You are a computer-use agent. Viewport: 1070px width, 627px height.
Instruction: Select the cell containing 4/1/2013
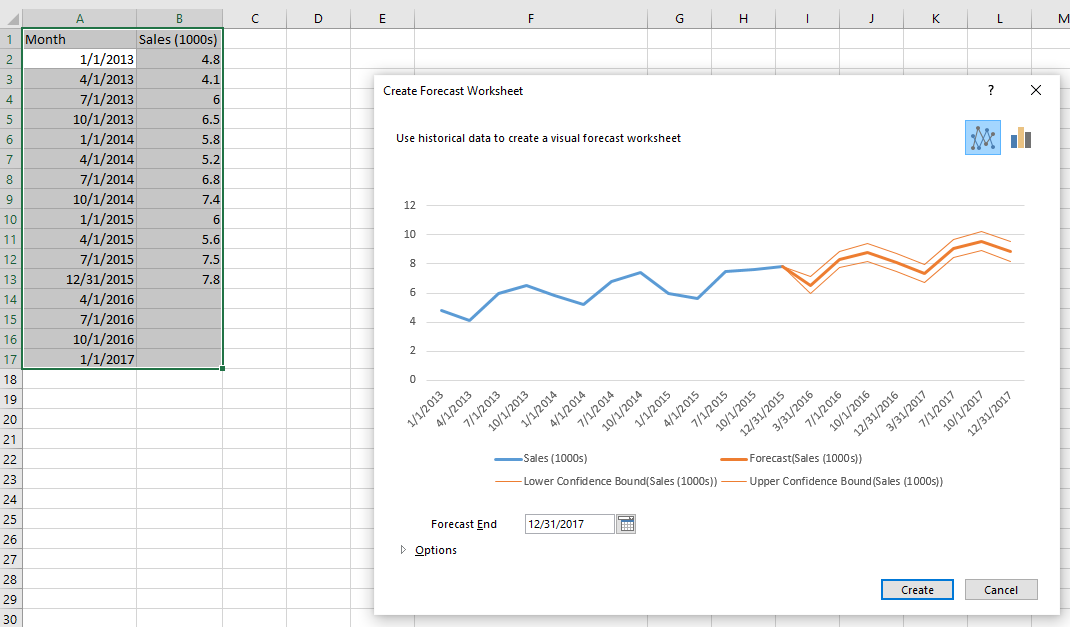coord(80,79)
